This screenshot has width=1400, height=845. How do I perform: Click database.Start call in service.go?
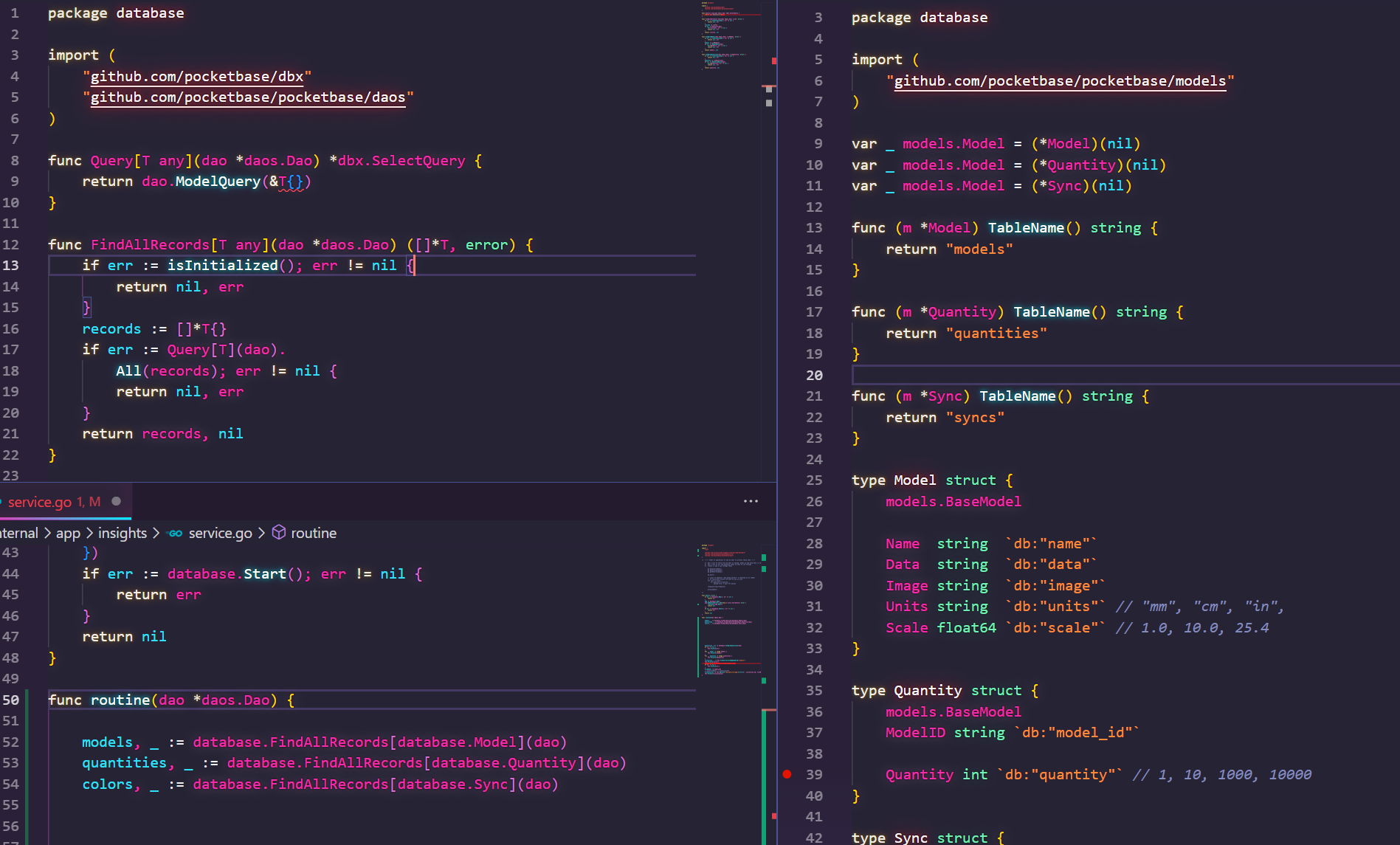[x=235, y=574]
